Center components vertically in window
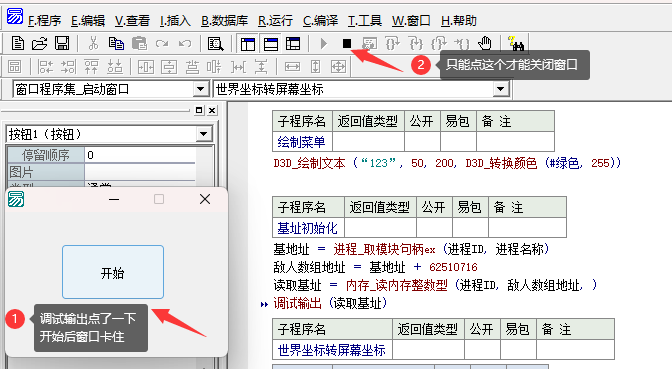The height and width of the screenshot is (369, 672). point(169,67)
